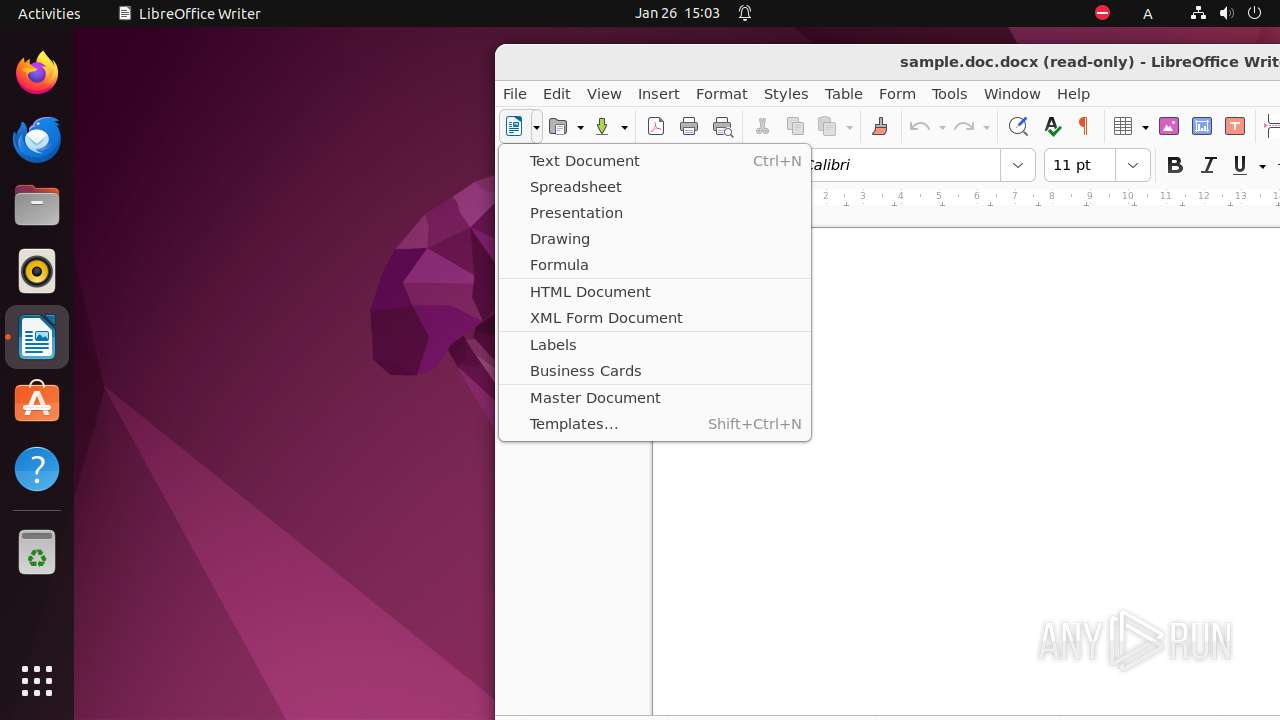Screen dimensions: 1280x720
Task: Open the Styles menu
Action: [786, 93]
